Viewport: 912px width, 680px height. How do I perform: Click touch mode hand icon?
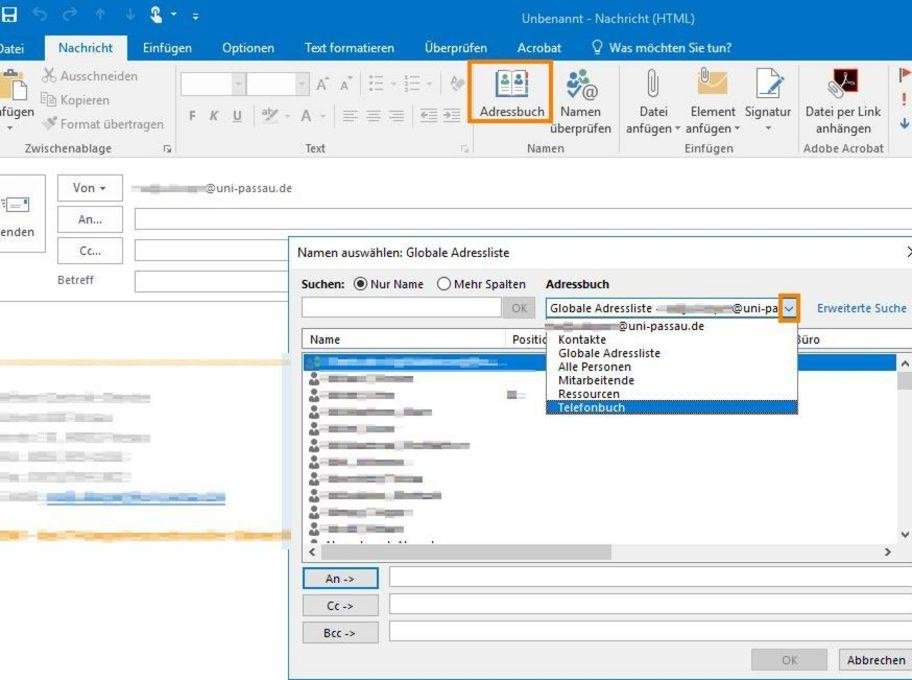pos(155,15)
